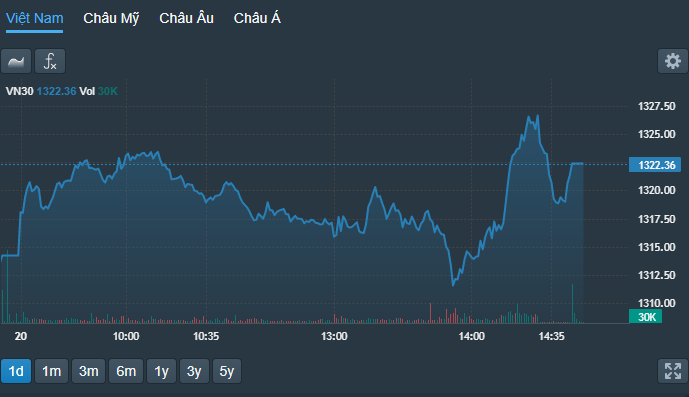Click the 13:00 time axis marker

coord(334,336)
